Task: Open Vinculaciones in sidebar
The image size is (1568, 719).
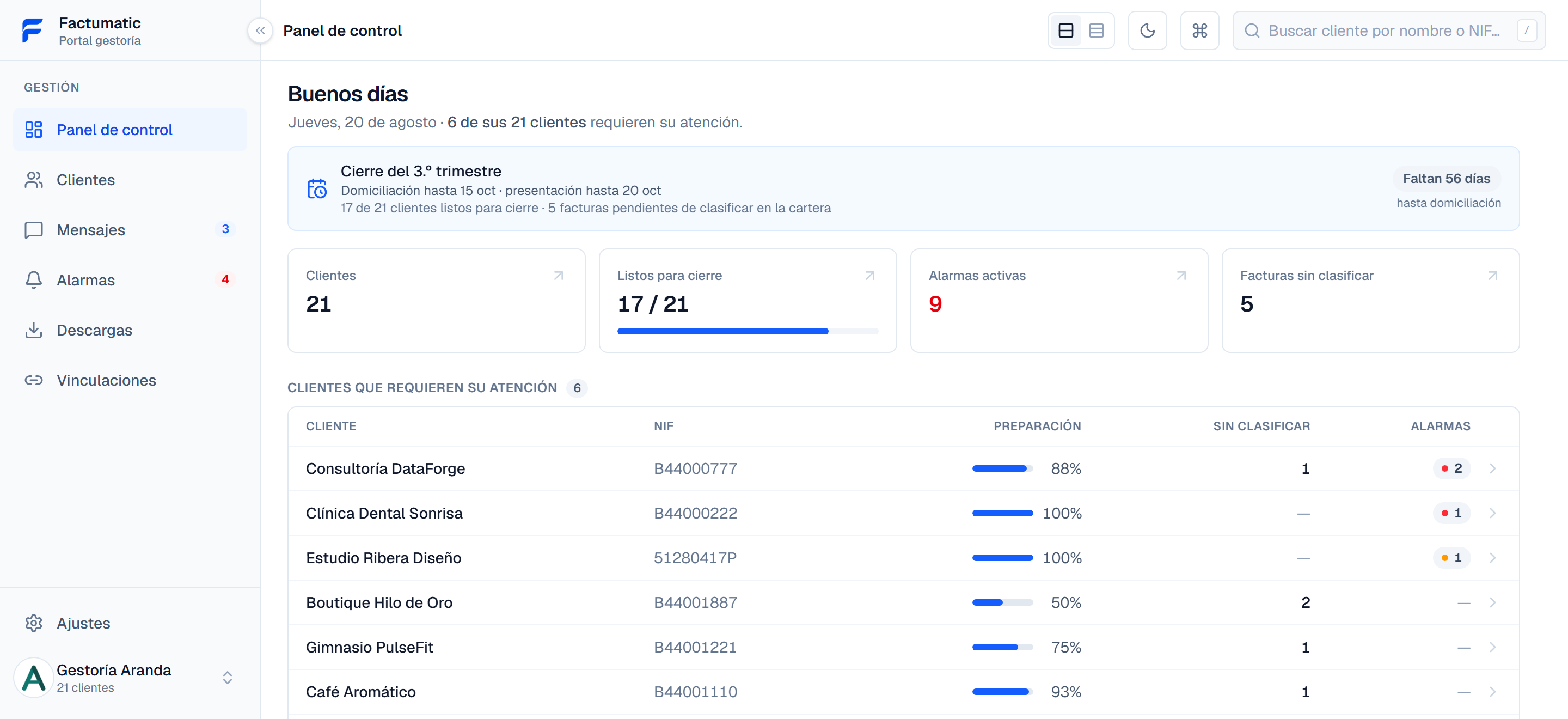Action: click(130, 380)
